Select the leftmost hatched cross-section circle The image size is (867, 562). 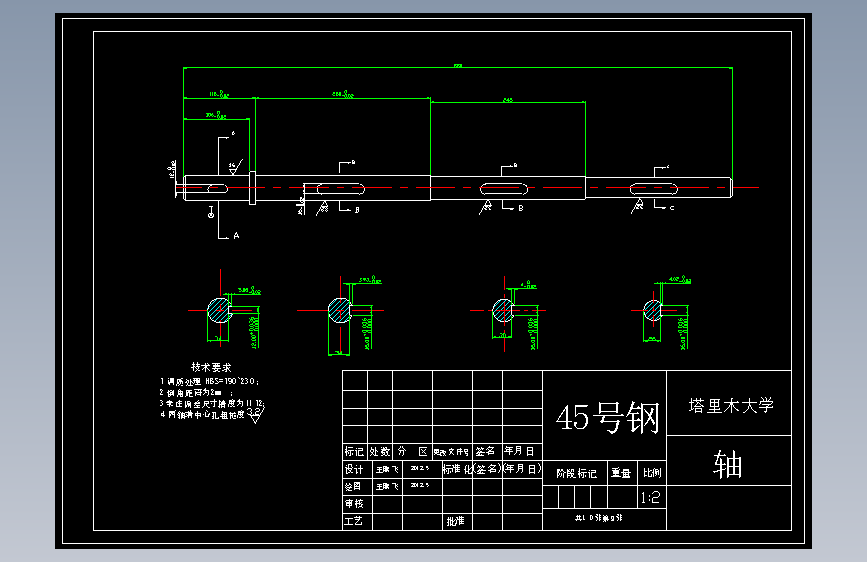[219, 310]
